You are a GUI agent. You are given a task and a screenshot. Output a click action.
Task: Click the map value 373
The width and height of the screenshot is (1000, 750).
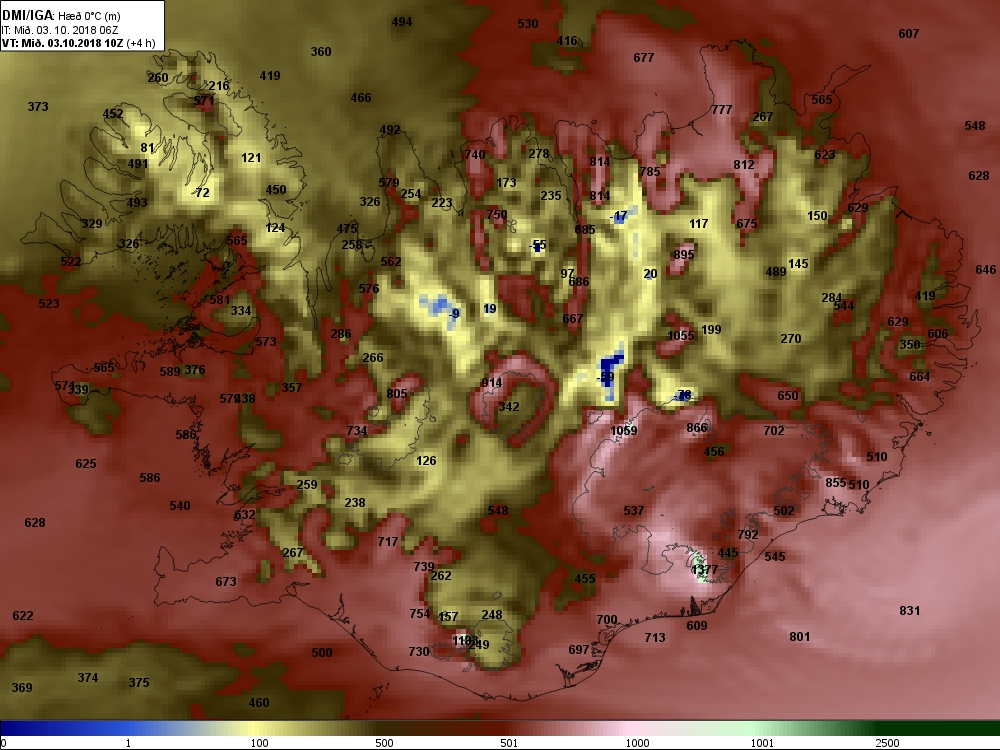tap(38, 107)
